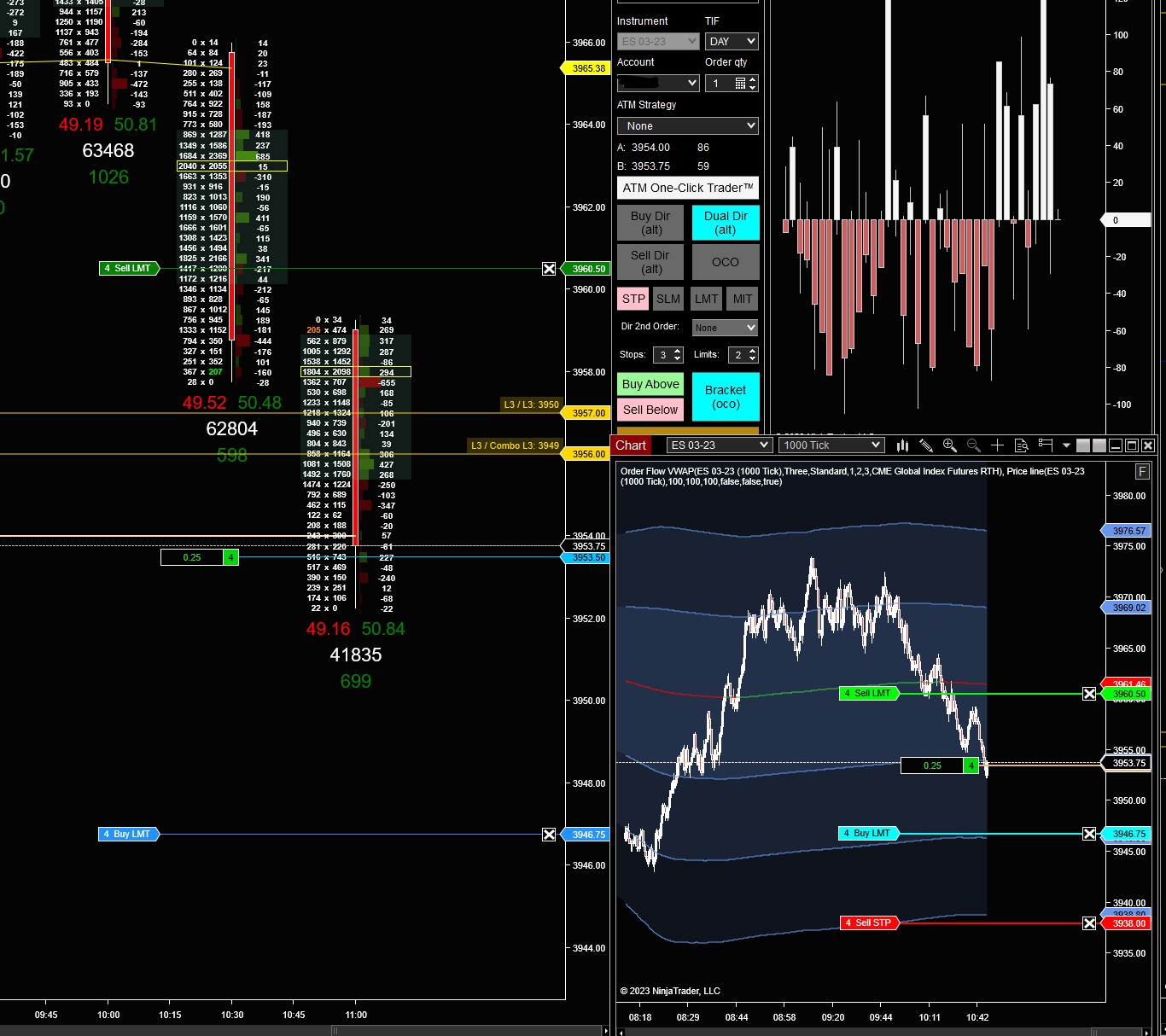1166x1036 pixels.
Task: Select the LMT order type
Action: (707, 299)
